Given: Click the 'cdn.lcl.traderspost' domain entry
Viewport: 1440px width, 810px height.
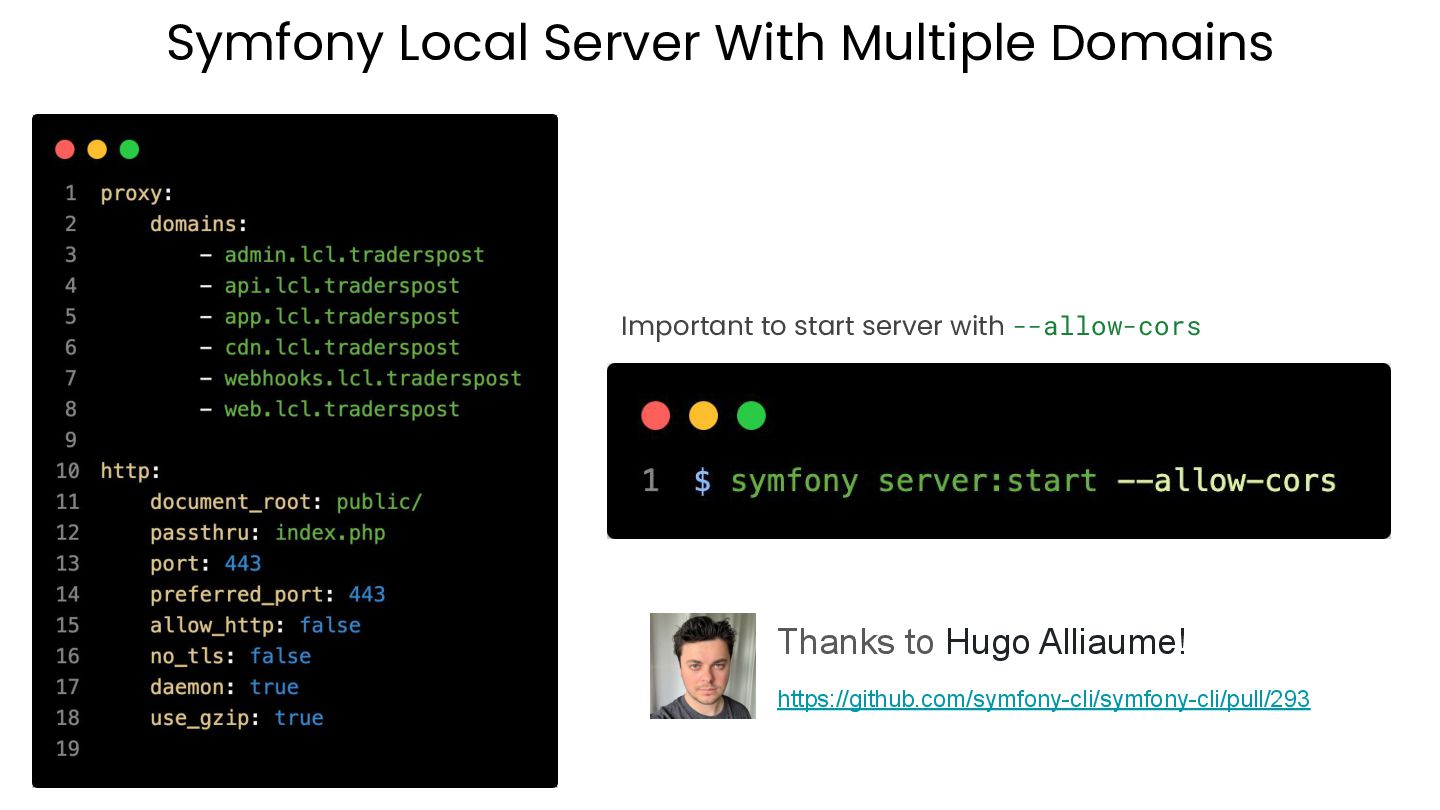Looking at the screenshot, I should (342, 348).
